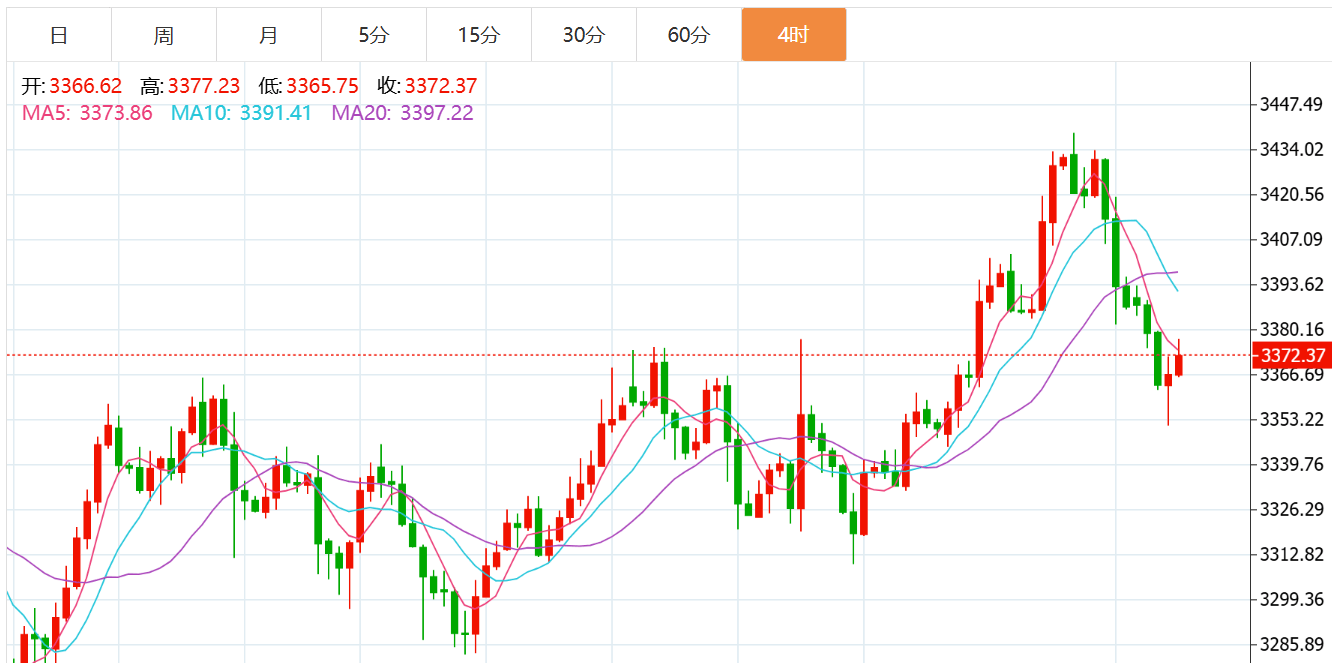Click the MA5 value 3373.86
The height and width of the screenshot is (663, 1332).
tap(116, 113)
